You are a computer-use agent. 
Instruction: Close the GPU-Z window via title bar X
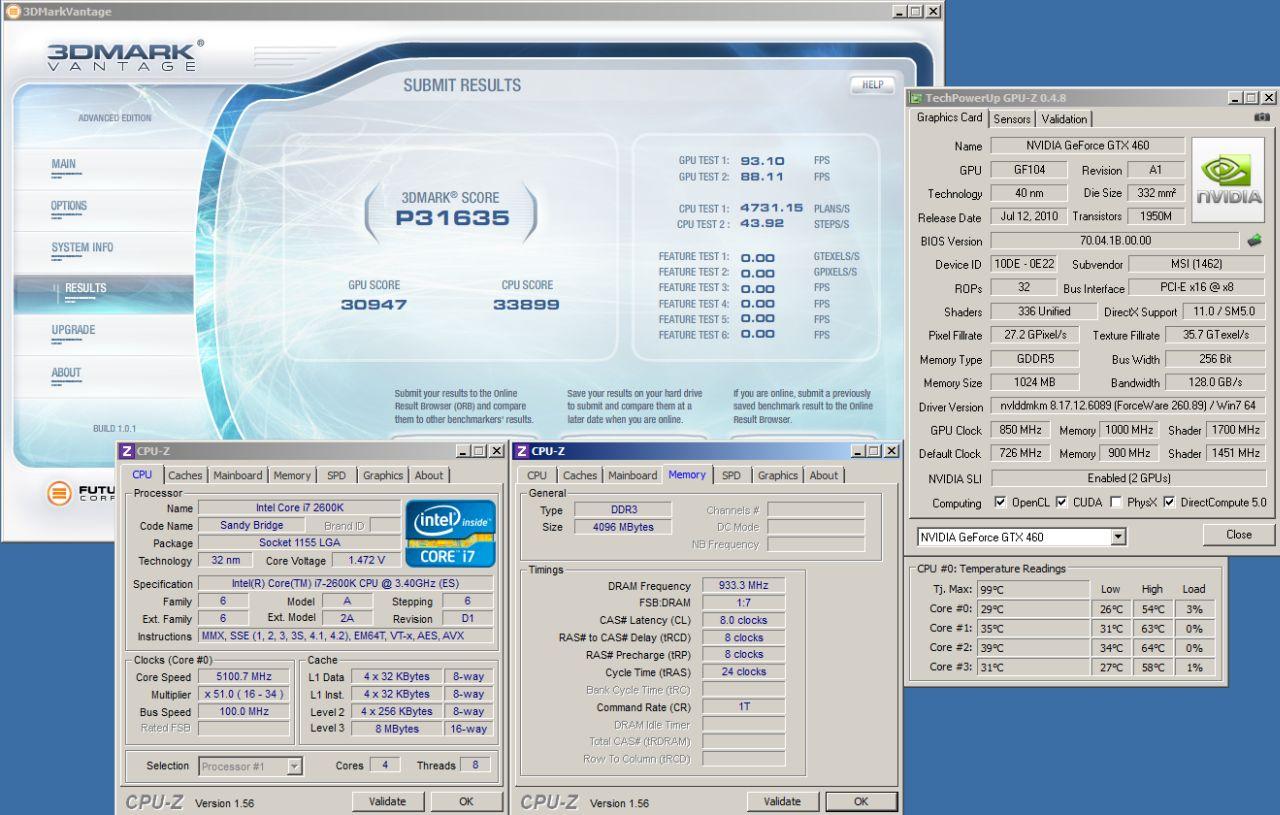click(x=1269, y=98)
